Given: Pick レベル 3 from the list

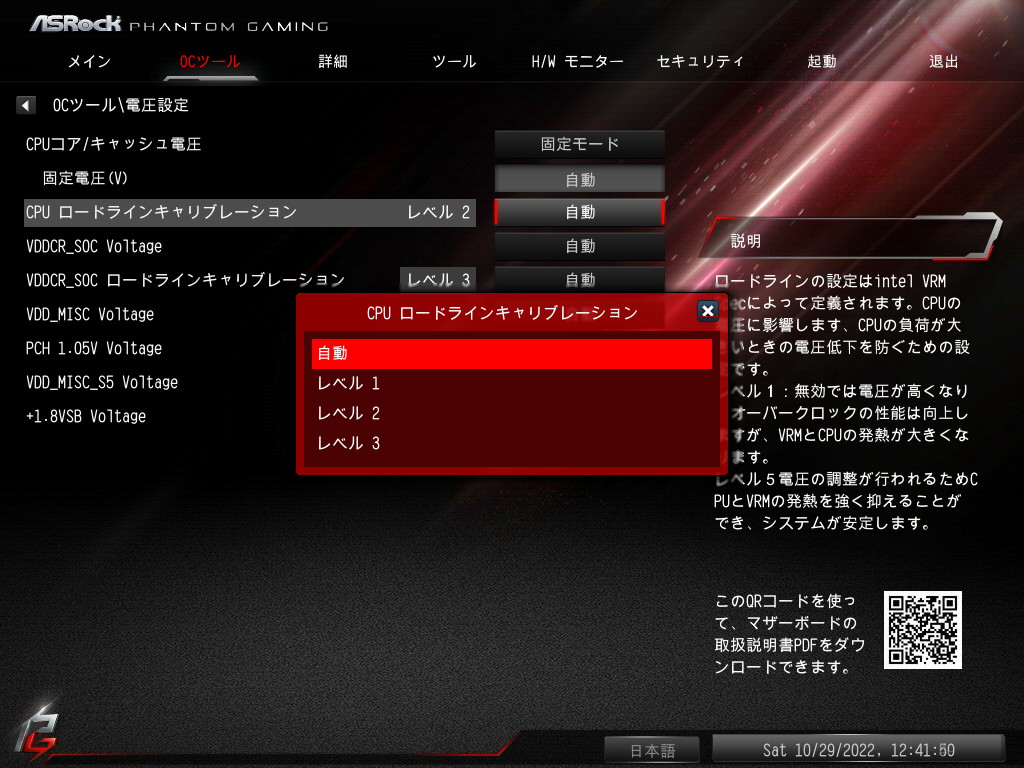Looking at the screenshot, I should click(x=511, y=443).
